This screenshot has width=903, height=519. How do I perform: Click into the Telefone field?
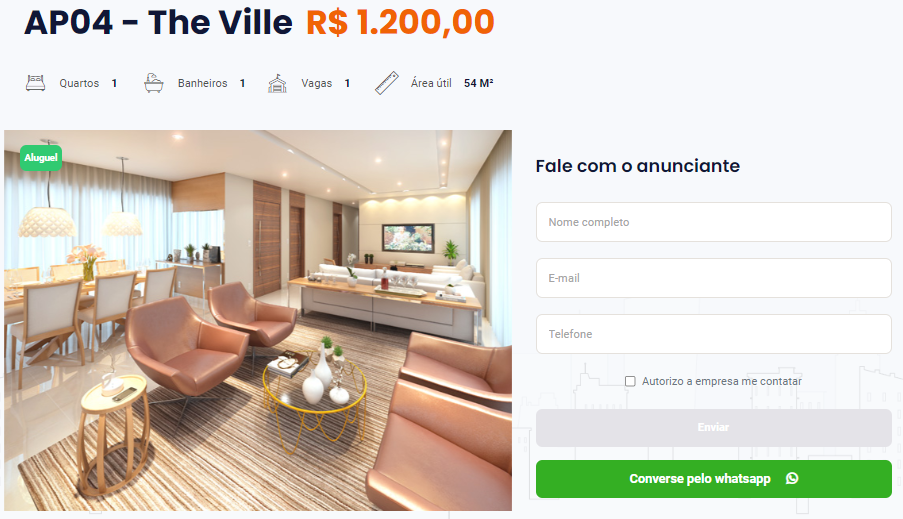[x=714, y=334]
